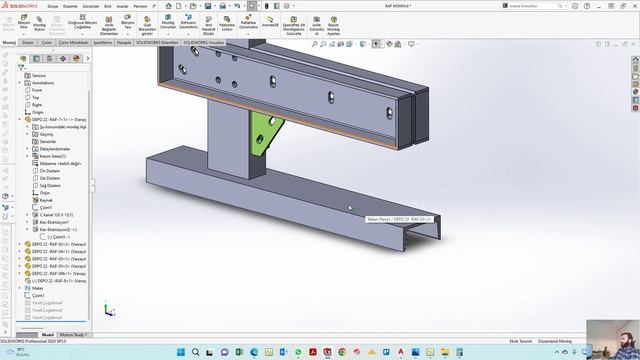Viewport: 640px width, 360px height.
Task: Switch to the Hesapla ribbon tab
Action: 124,42
